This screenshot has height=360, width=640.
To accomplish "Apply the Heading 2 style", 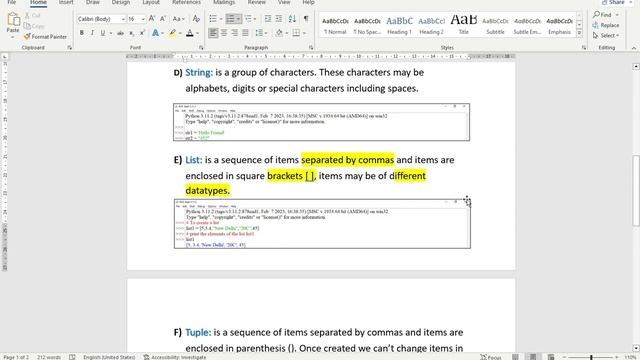I will [431, 25].
